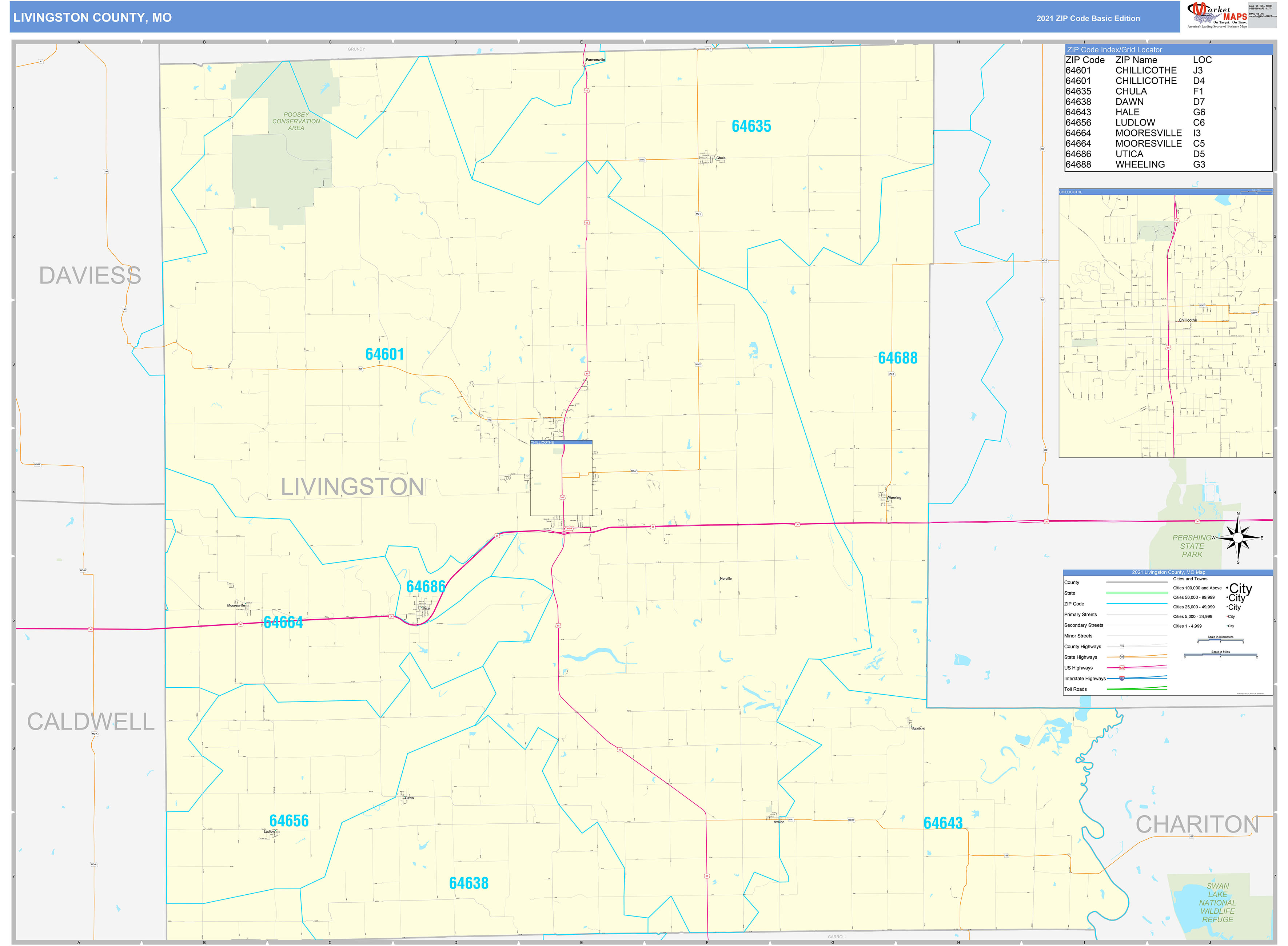Click the mapsales@MarketMAPS.com email link
Viewport: 1288px width, 946px height.
tap(1262, 17)
